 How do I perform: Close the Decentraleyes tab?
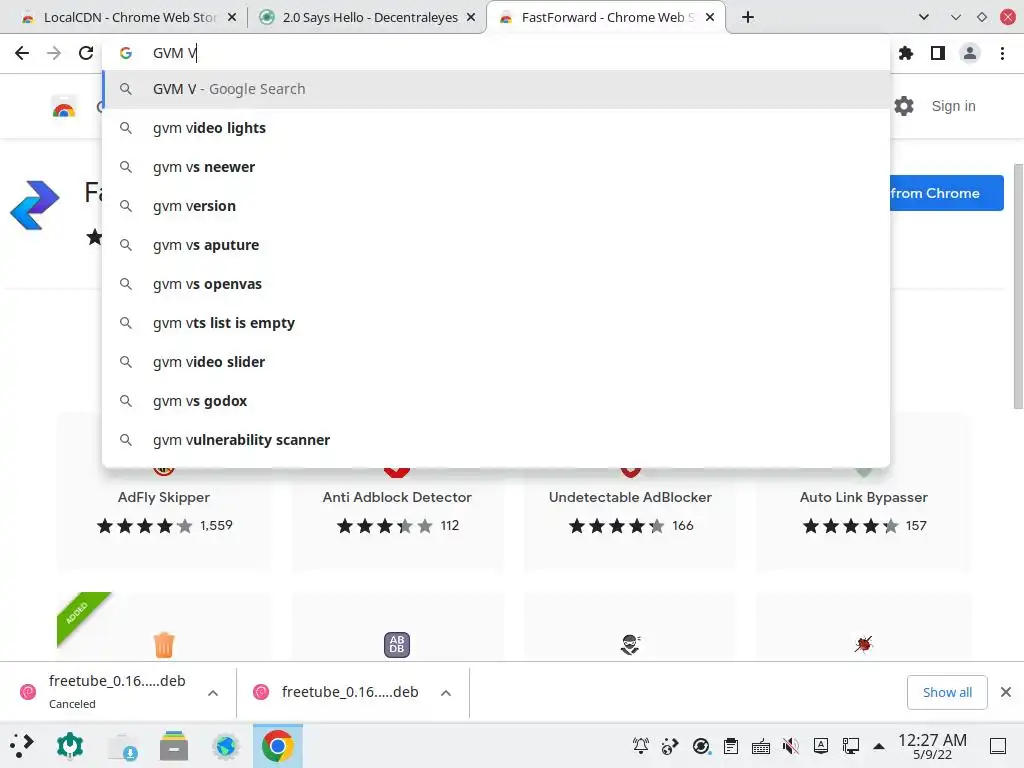[x=471, y=18]
